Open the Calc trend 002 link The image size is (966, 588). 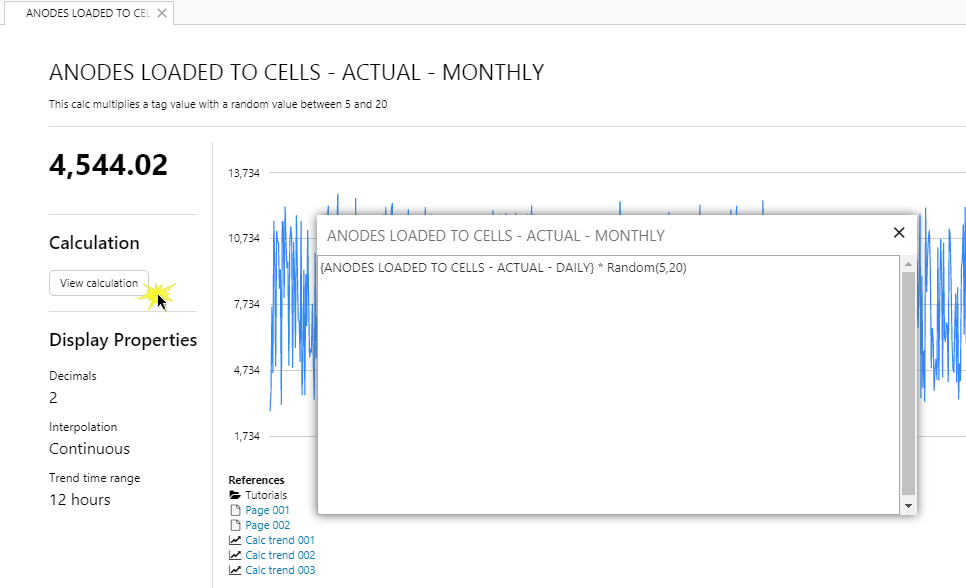coord(280,555)
